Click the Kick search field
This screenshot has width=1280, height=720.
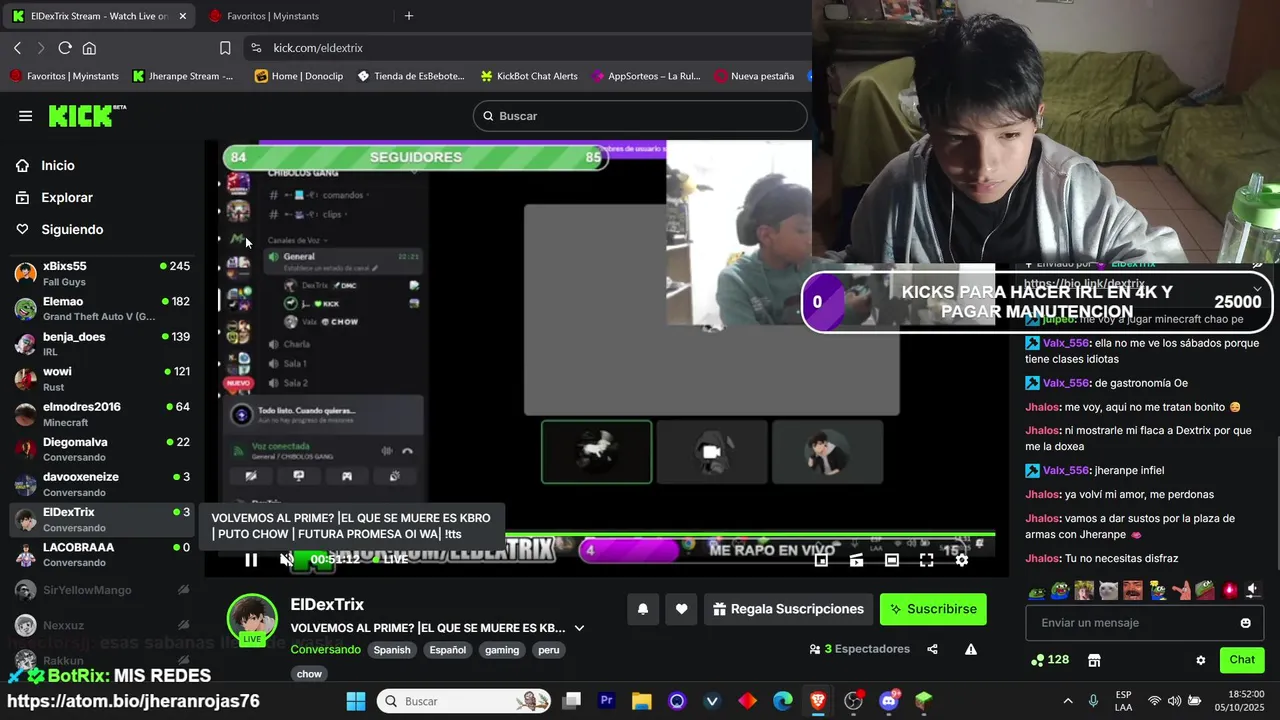pyautogui.click(x=640, y=116)
